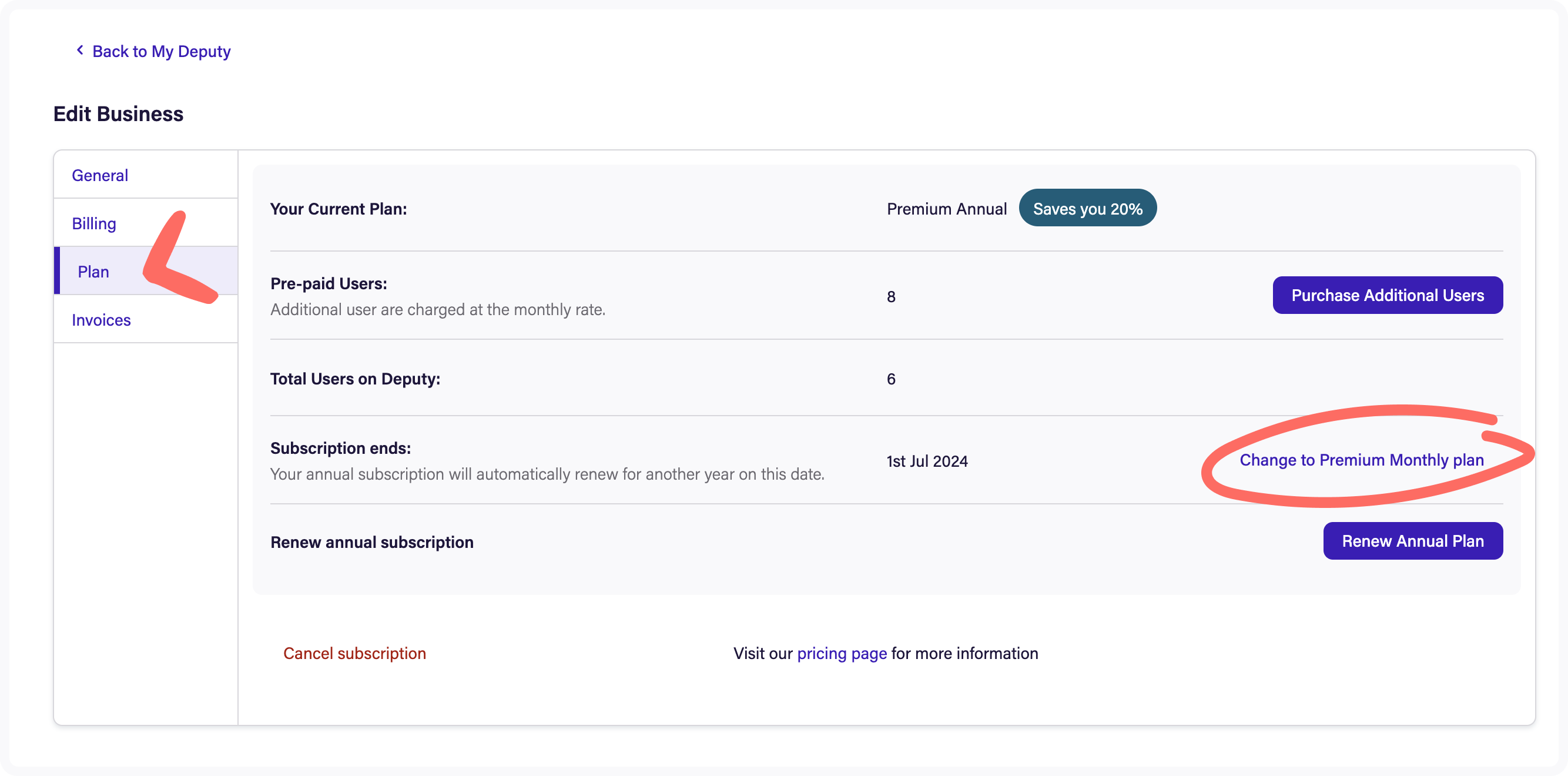
Task: Click the Edit Business heading
Action: 118,114
